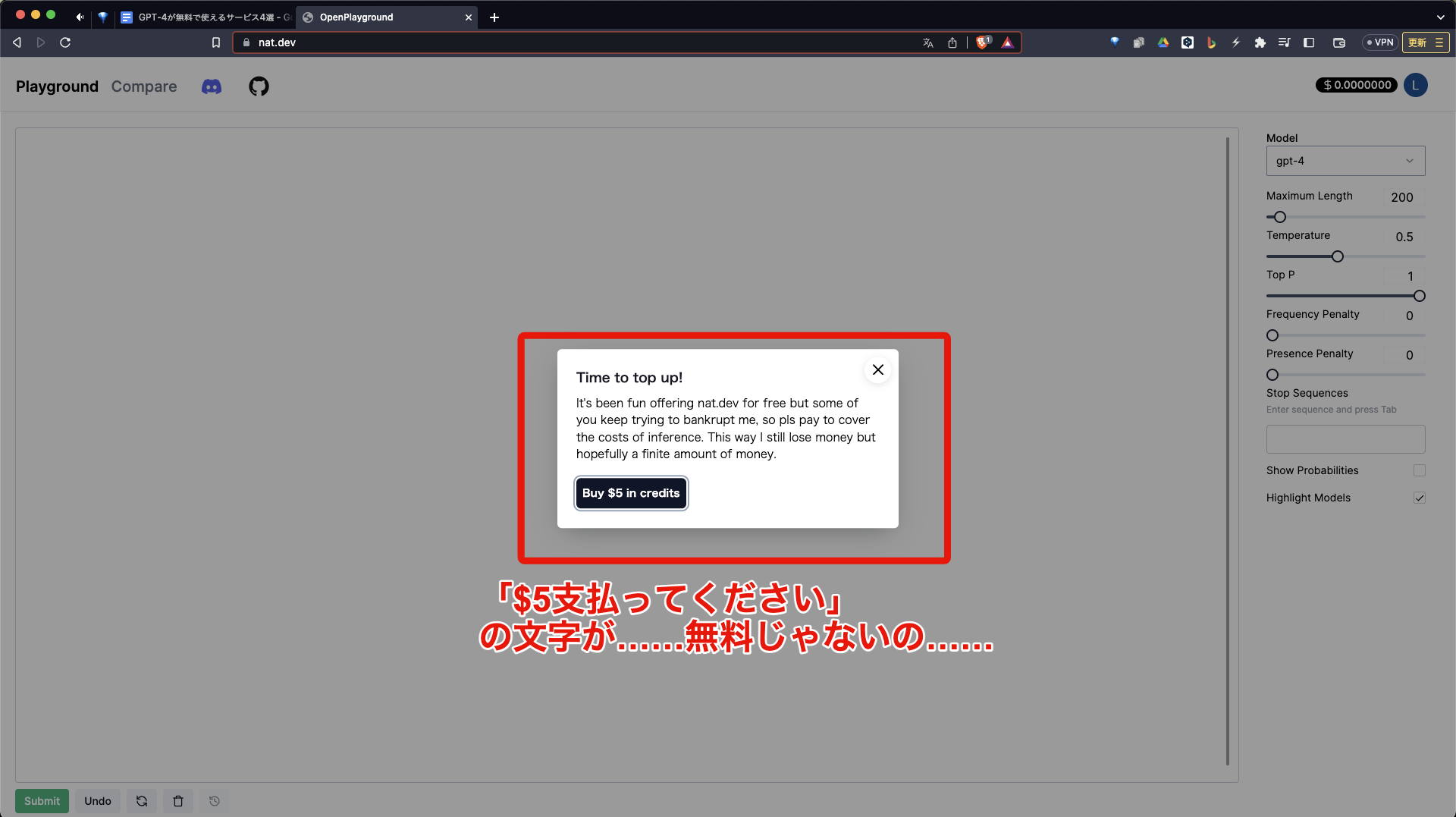
Task: Click Buy $5 in credits
Action: click(631, 493)
